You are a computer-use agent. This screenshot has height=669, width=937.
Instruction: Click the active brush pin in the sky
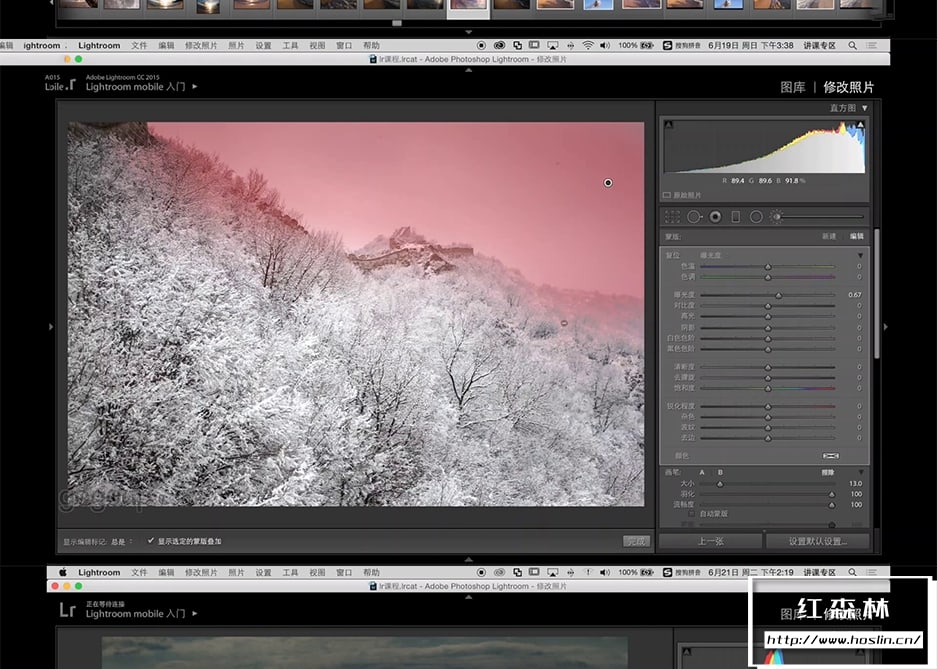point(608,183)
